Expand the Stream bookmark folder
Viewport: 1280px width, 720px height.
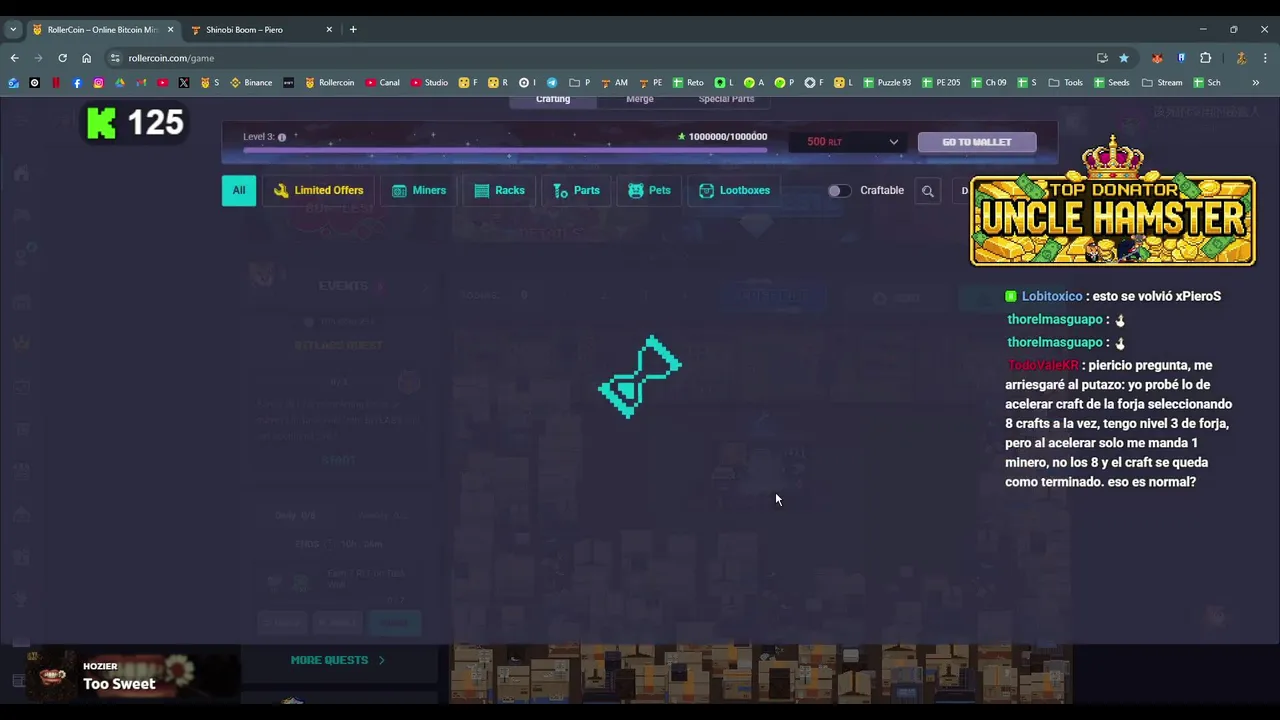[1162, 83]
